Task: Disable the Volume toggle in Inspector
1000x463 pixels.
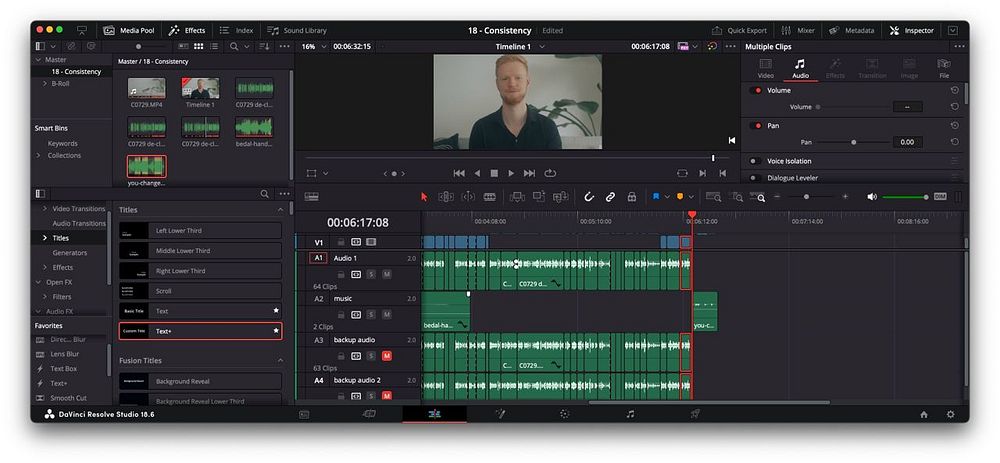Action: pyautogui.click(x=757, y=90)
